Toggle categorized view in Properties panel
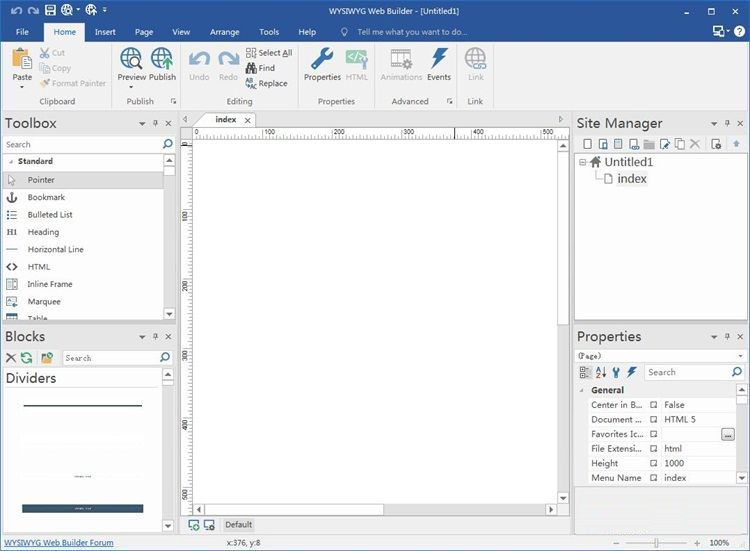Image resolution: width=750 pixels, height=551 pixels. 585,372
